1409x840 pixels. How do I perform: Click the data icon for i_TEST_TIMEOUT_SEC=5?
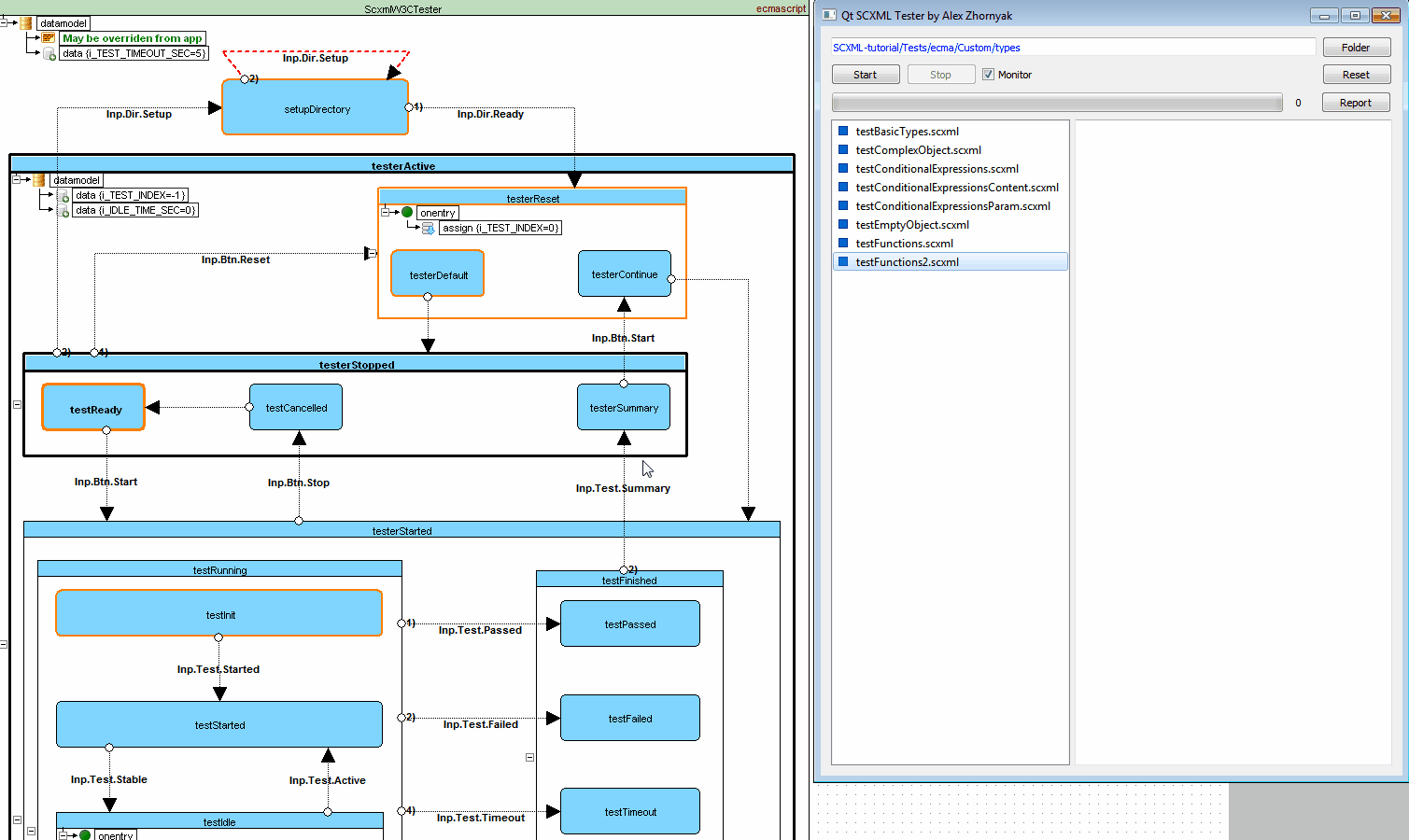[49, 54]
